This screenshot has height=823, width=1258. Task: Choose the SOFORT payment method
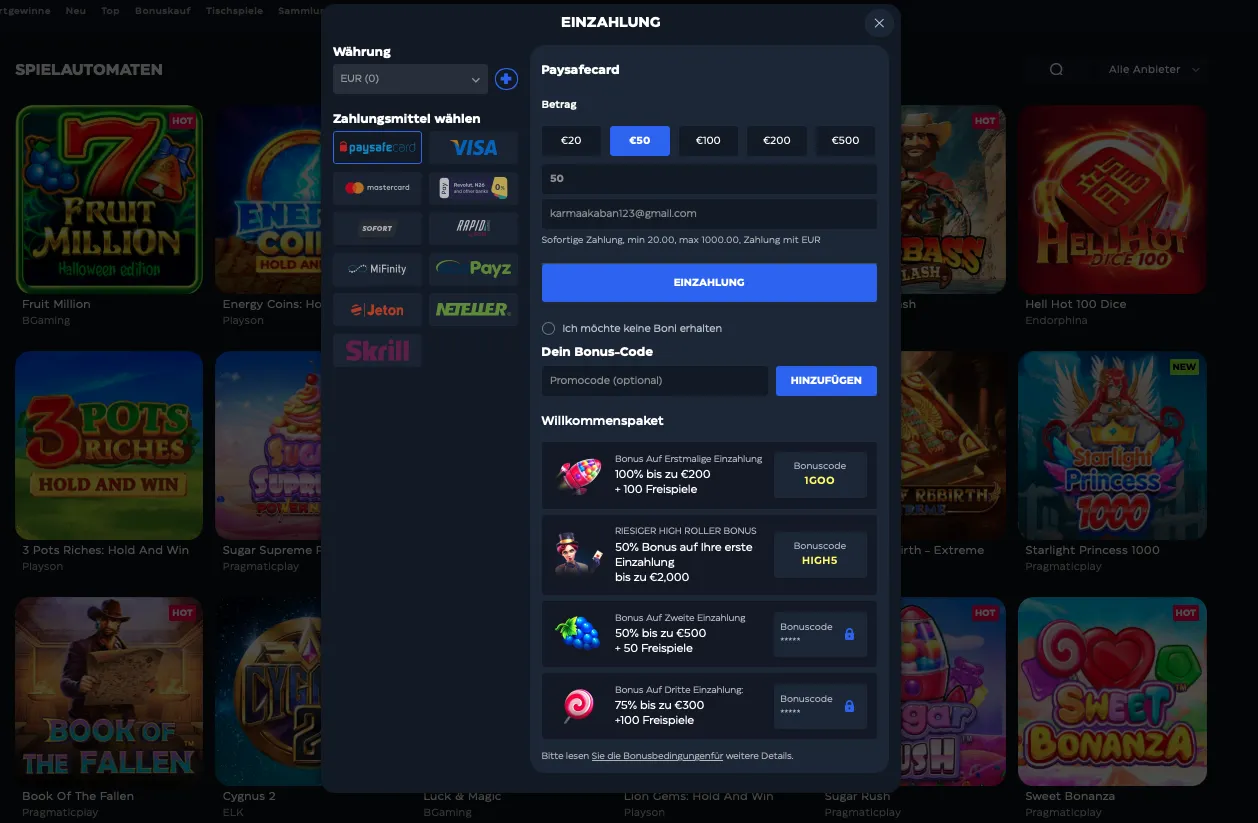(x=377, y=228)
